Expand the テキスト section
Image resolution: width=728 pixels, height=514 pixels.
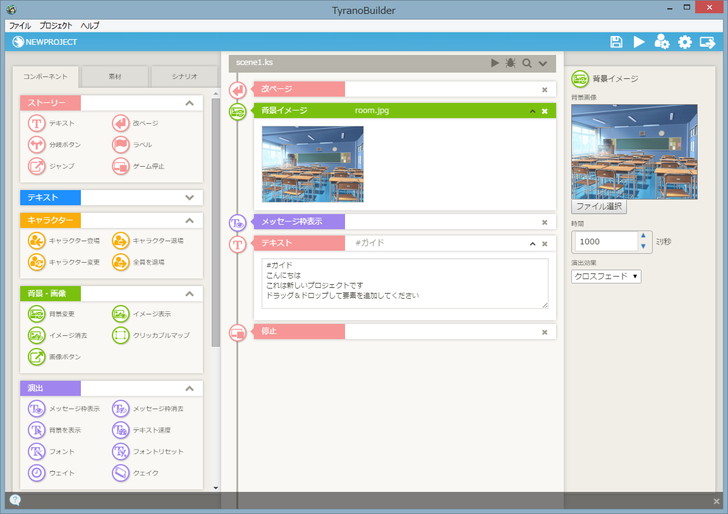pyautogui.click(x=189, y=197)
